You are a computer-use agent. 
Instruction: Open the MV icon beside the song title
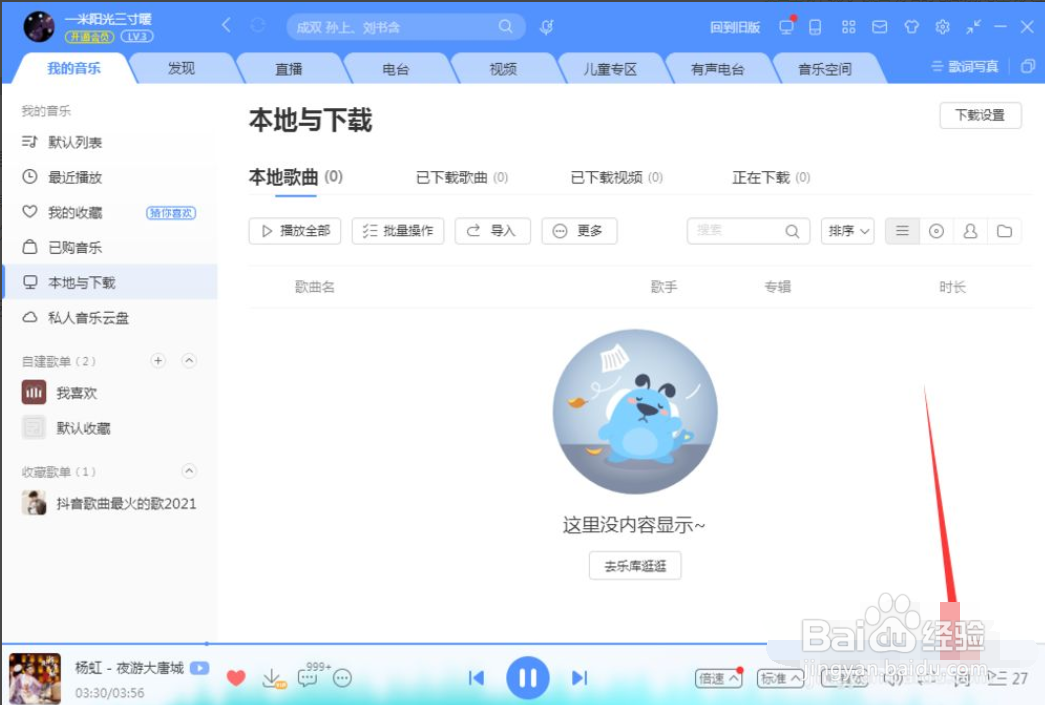(199, 668)
